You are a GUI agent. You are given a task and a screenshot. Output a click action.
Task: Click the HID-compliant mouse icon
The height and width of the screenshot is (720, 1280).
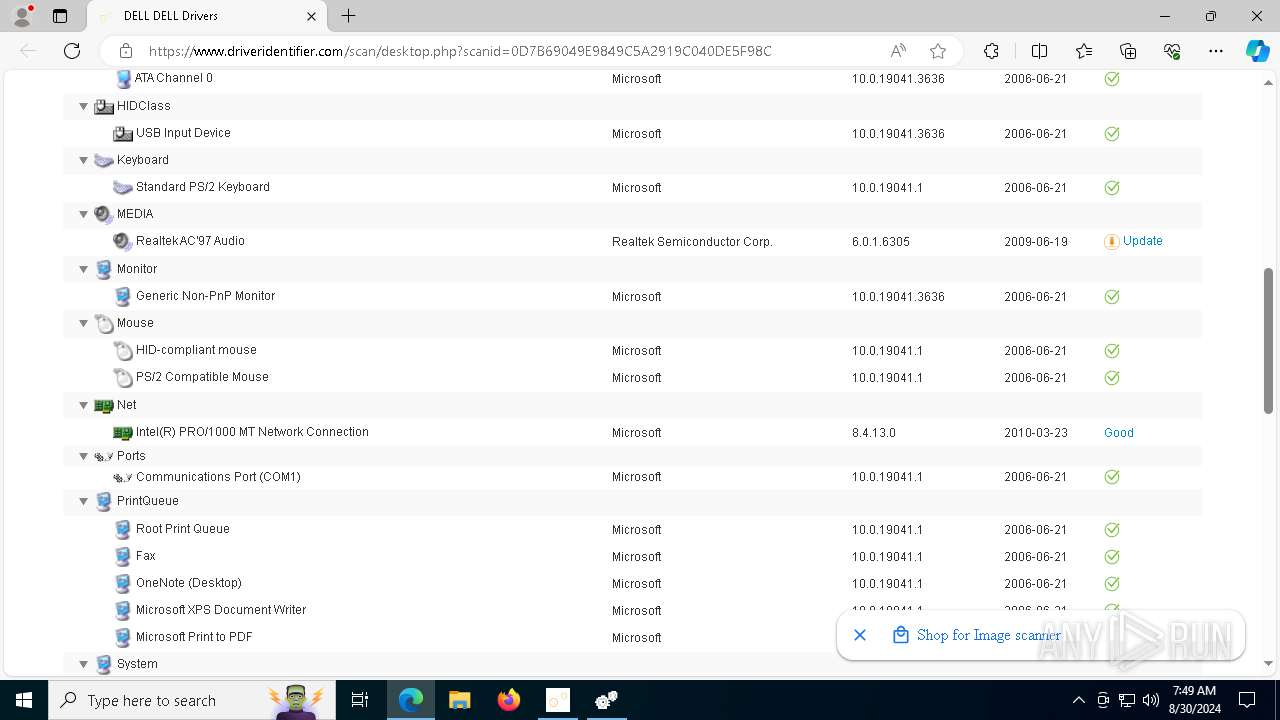coord(123,350)
